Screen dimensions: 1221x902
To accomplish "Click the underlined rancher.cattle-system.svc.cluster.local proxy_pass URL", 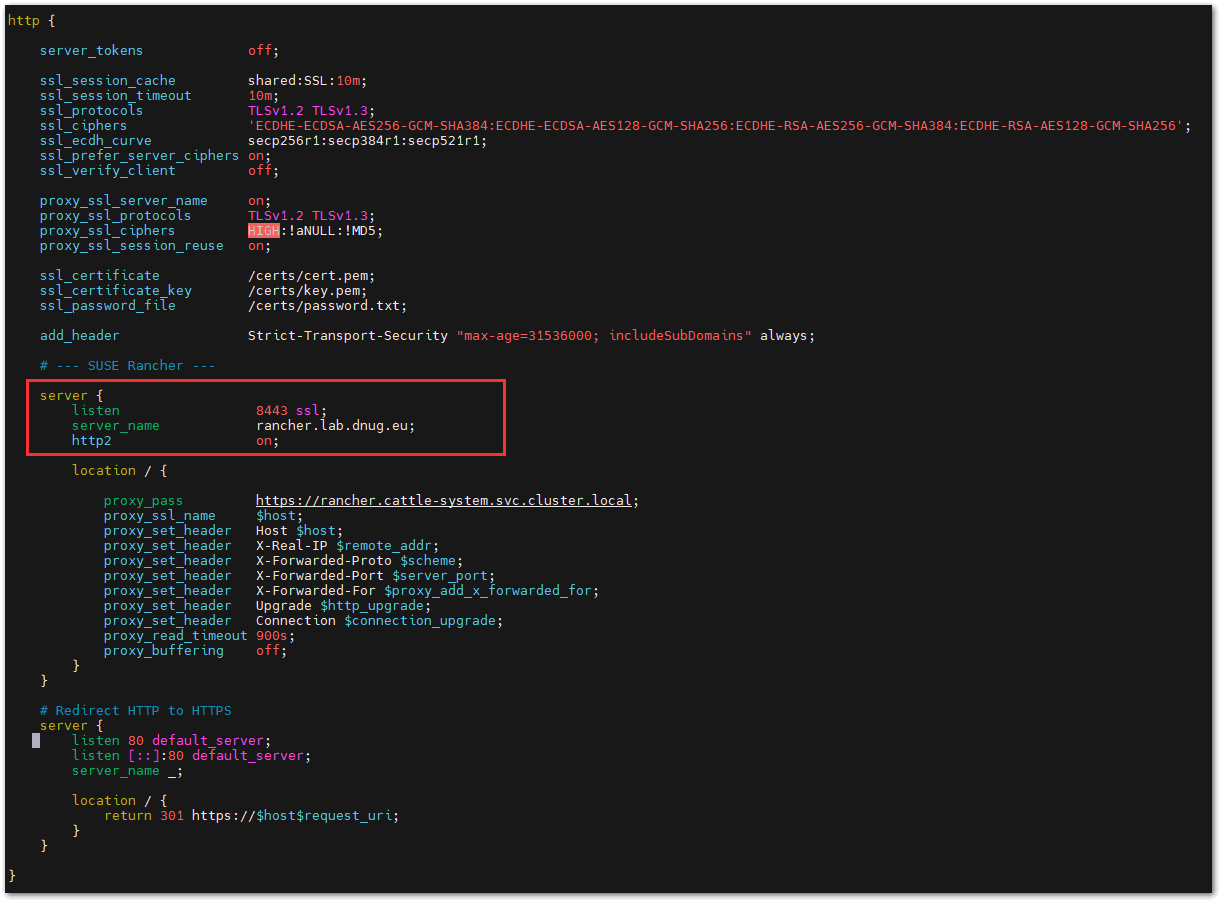I will [446, 500].
